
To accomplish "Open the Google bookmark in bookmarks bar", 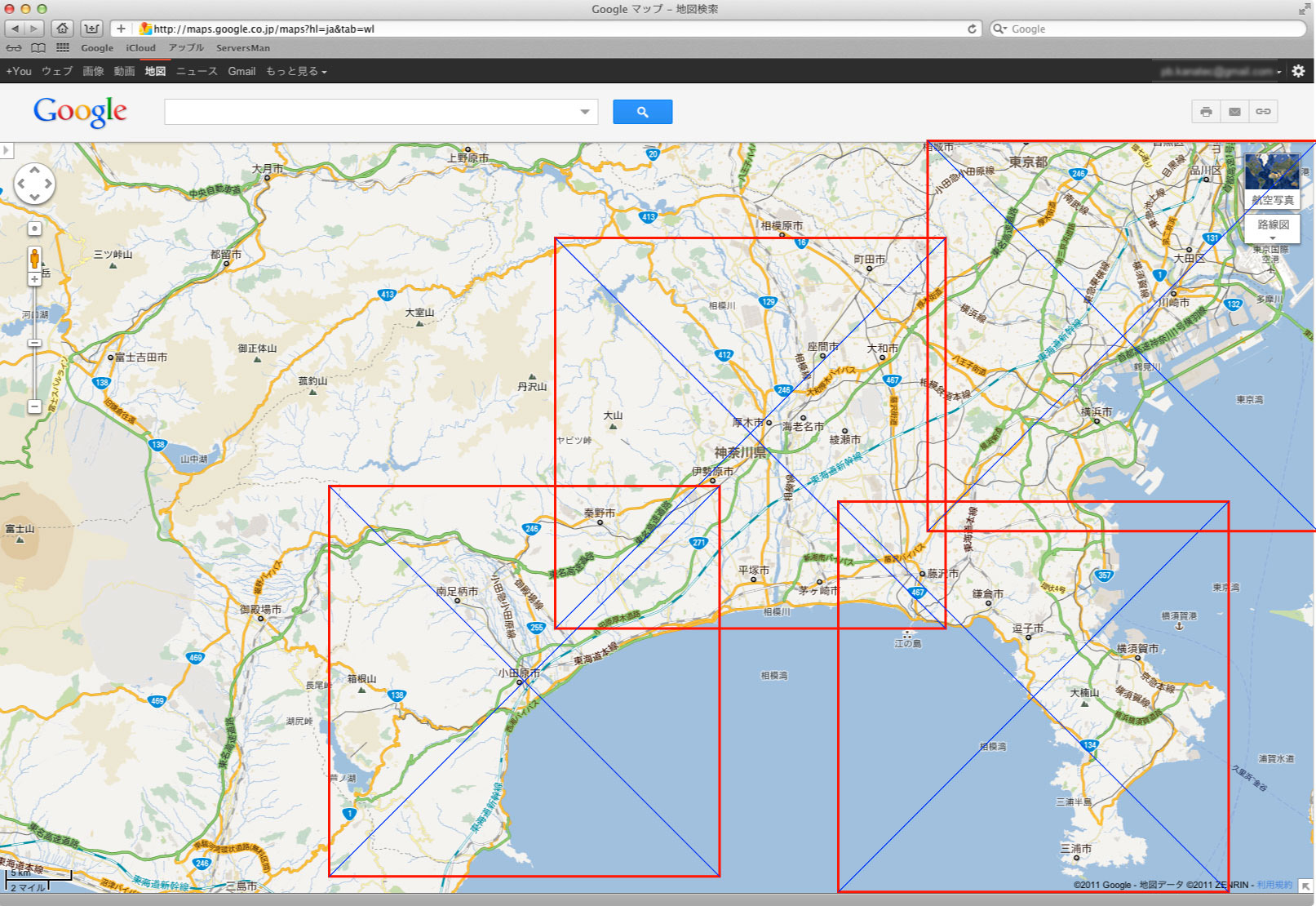I will 97,48.
